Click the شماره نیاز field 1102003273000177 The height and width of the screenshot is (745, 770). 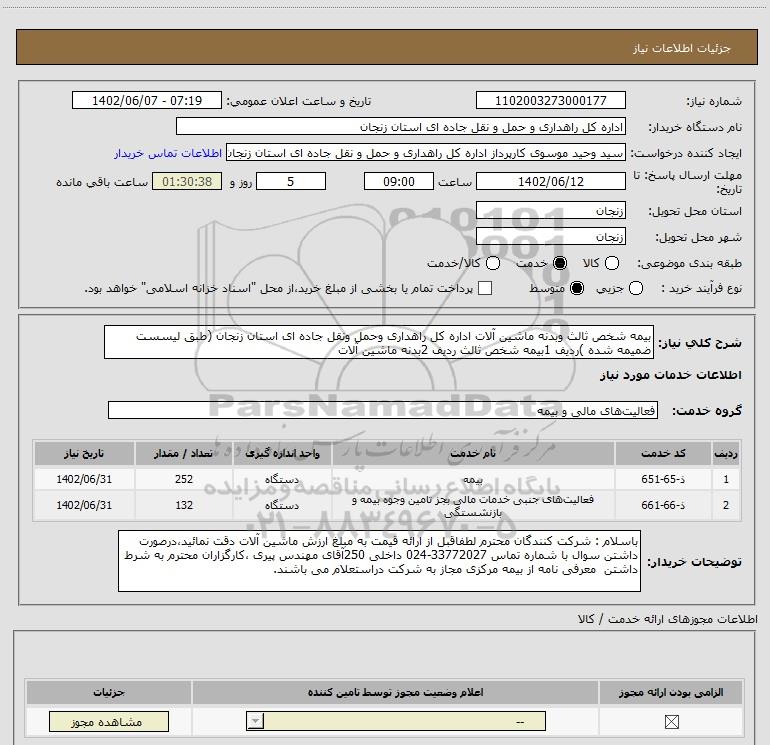(550, 100)
